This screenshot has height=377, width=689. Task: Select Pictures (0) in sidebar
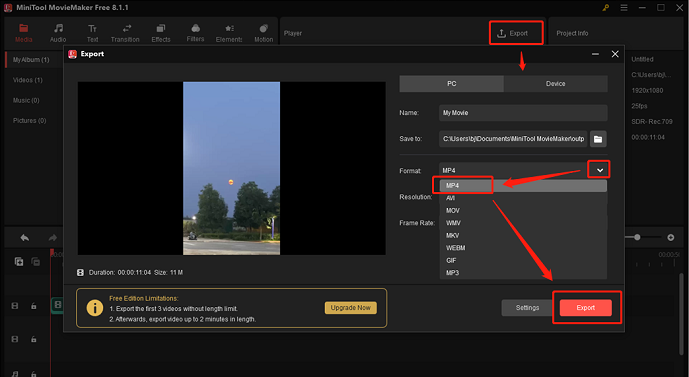29,120
